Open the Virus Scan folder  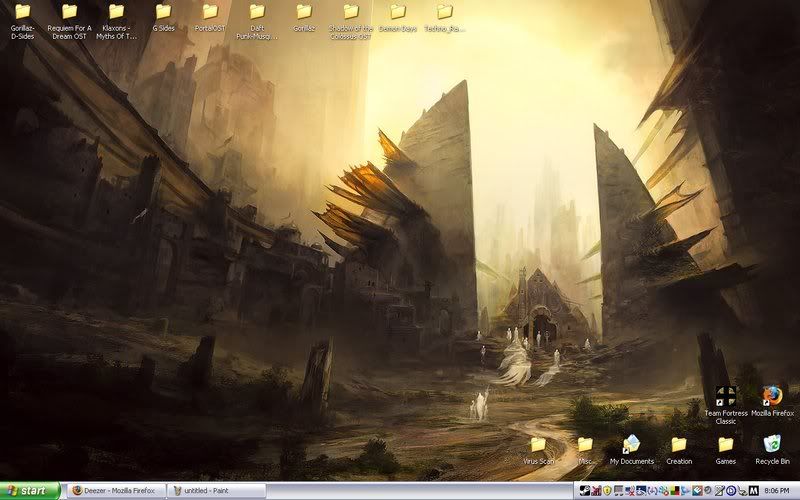point(538,445)
